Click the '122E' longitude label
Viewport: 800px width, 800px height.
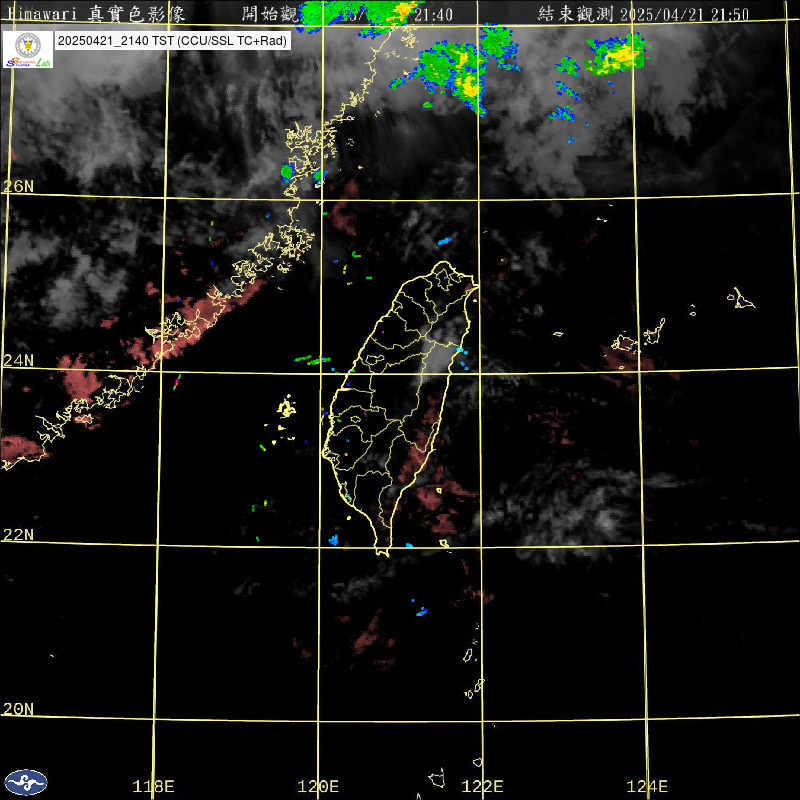click(x=482, y=786)
